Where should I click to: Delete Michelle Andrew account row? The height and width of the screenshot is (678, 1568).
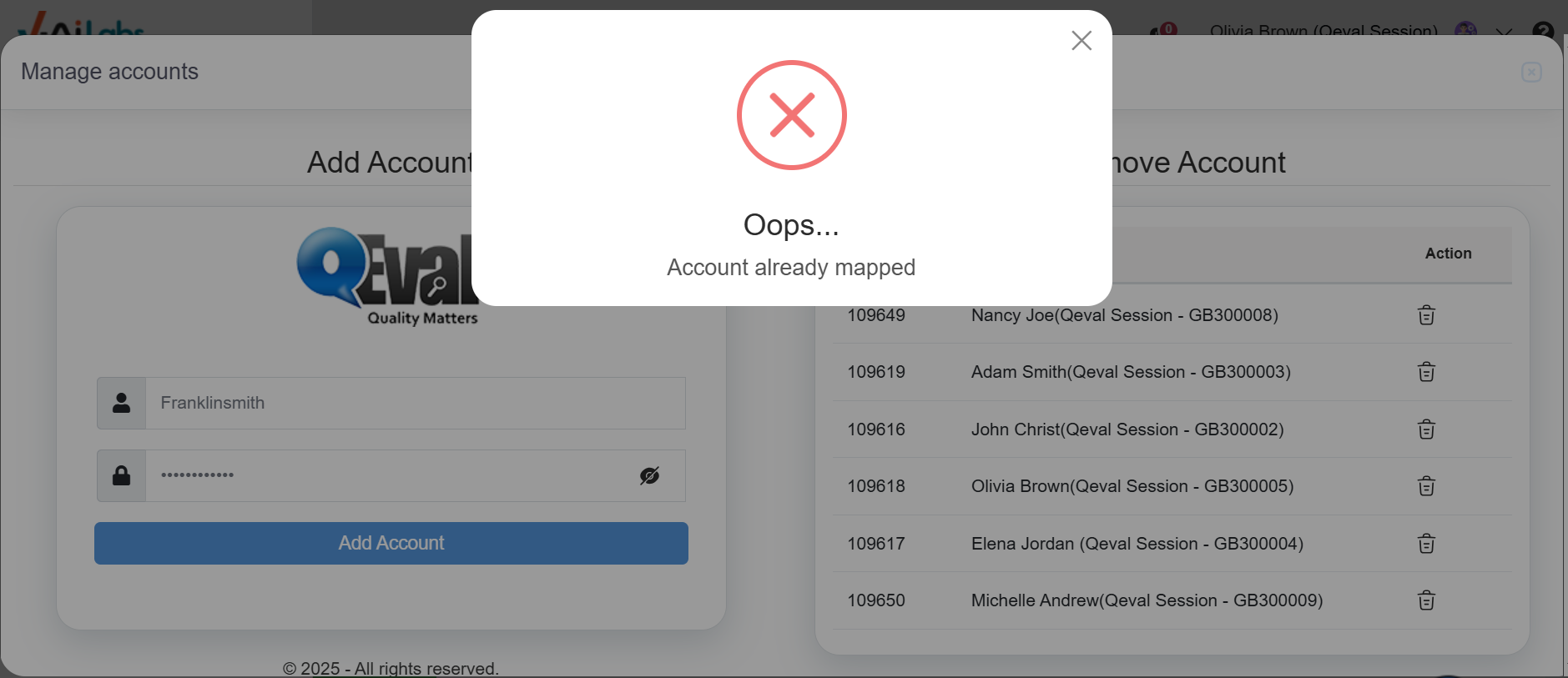coord(1426,600)
